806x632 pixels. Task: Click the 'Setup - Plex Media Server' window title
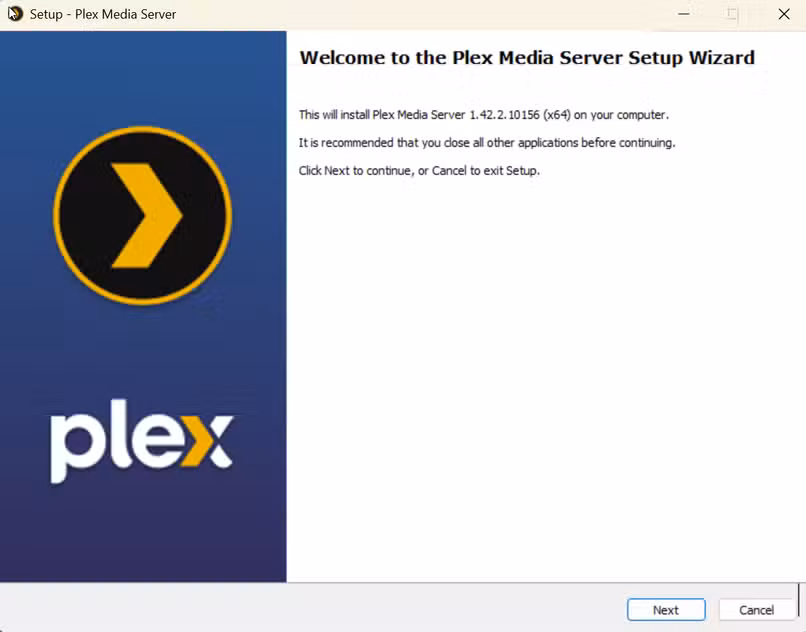click(103, 14)
